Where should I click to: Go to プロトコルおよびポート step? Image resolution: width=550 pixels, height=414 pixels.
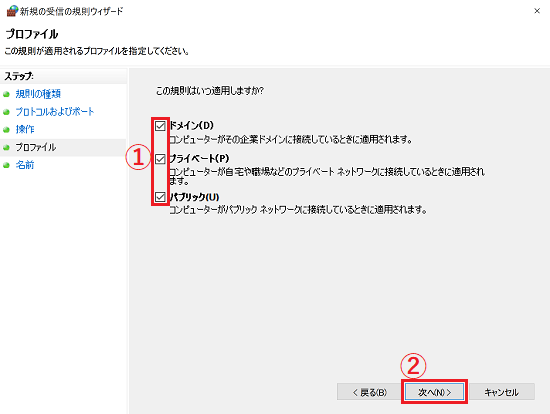point(55,112)
